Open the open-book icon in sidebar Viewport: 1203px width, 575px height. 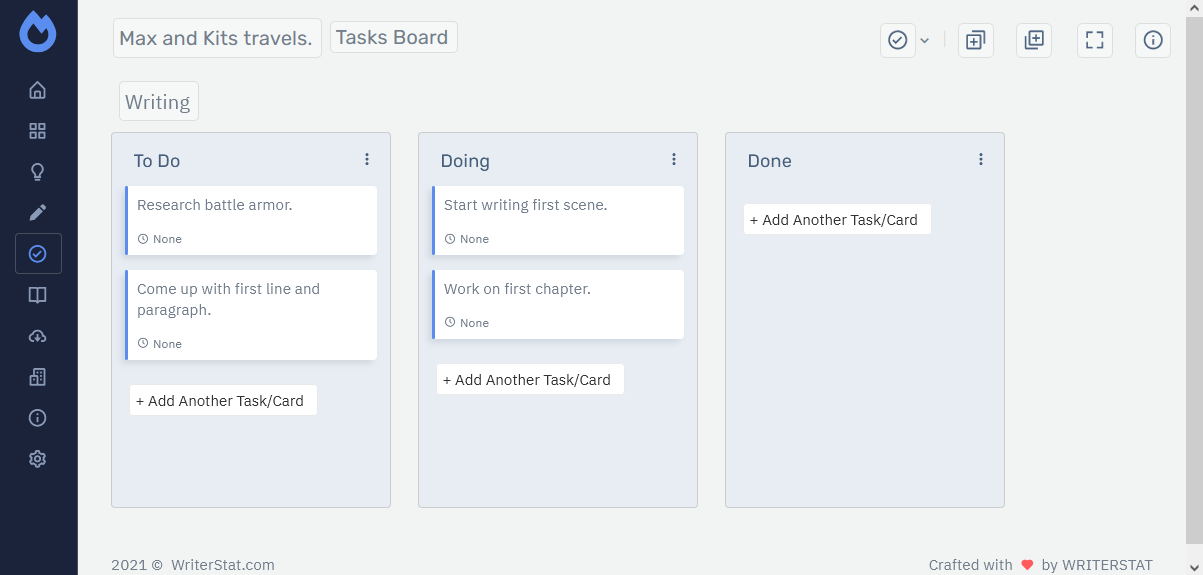[38, 295]
